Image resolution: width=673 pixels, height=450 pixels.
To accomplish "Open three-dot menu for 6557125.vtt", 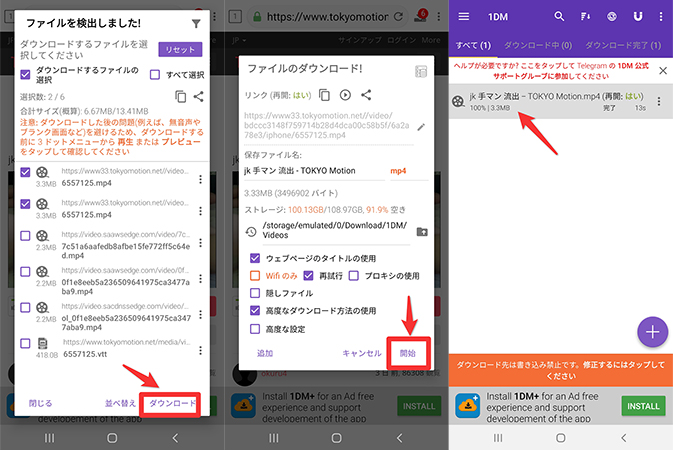I will pos(200,350).
